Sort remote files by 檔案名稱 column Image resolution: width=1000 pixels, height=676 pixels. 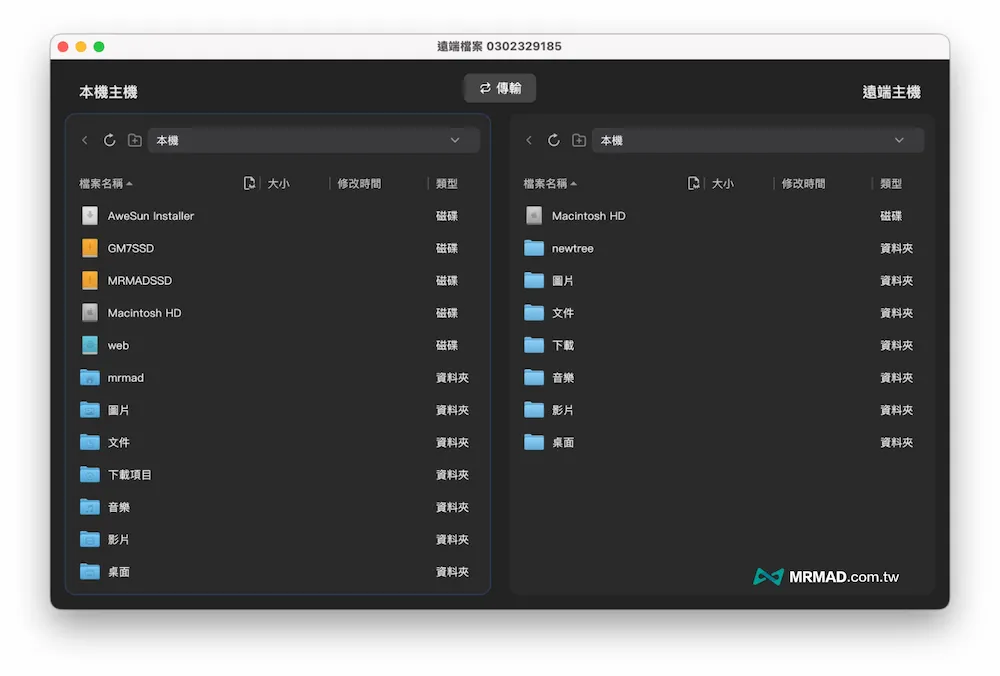[x=550, y=184]
